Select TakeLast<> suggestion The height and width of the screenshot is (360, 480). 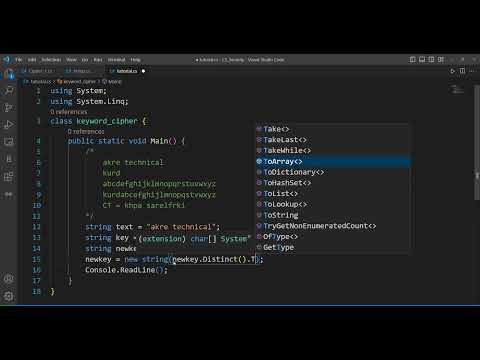click(333, 140)
